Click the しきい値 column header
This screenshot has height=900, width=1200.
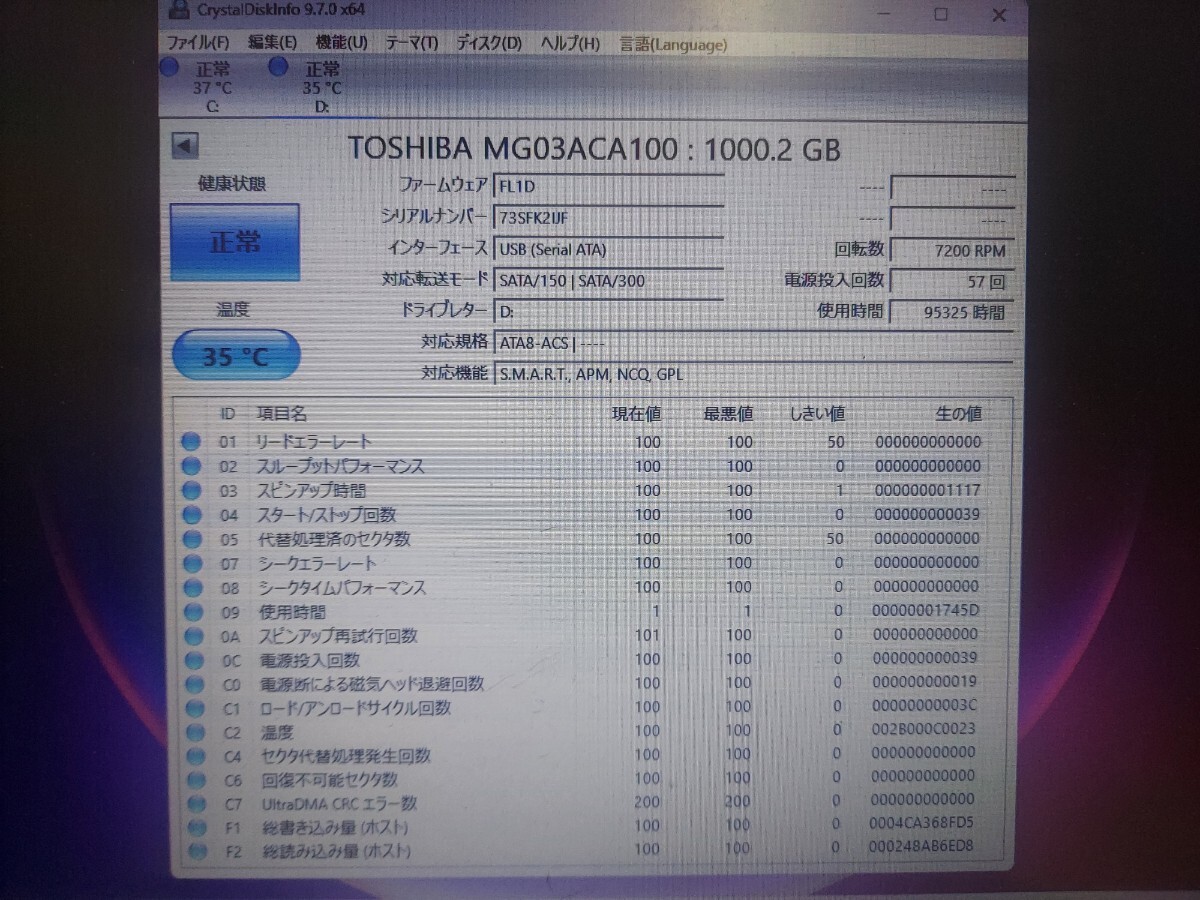[x=817, y=414]
